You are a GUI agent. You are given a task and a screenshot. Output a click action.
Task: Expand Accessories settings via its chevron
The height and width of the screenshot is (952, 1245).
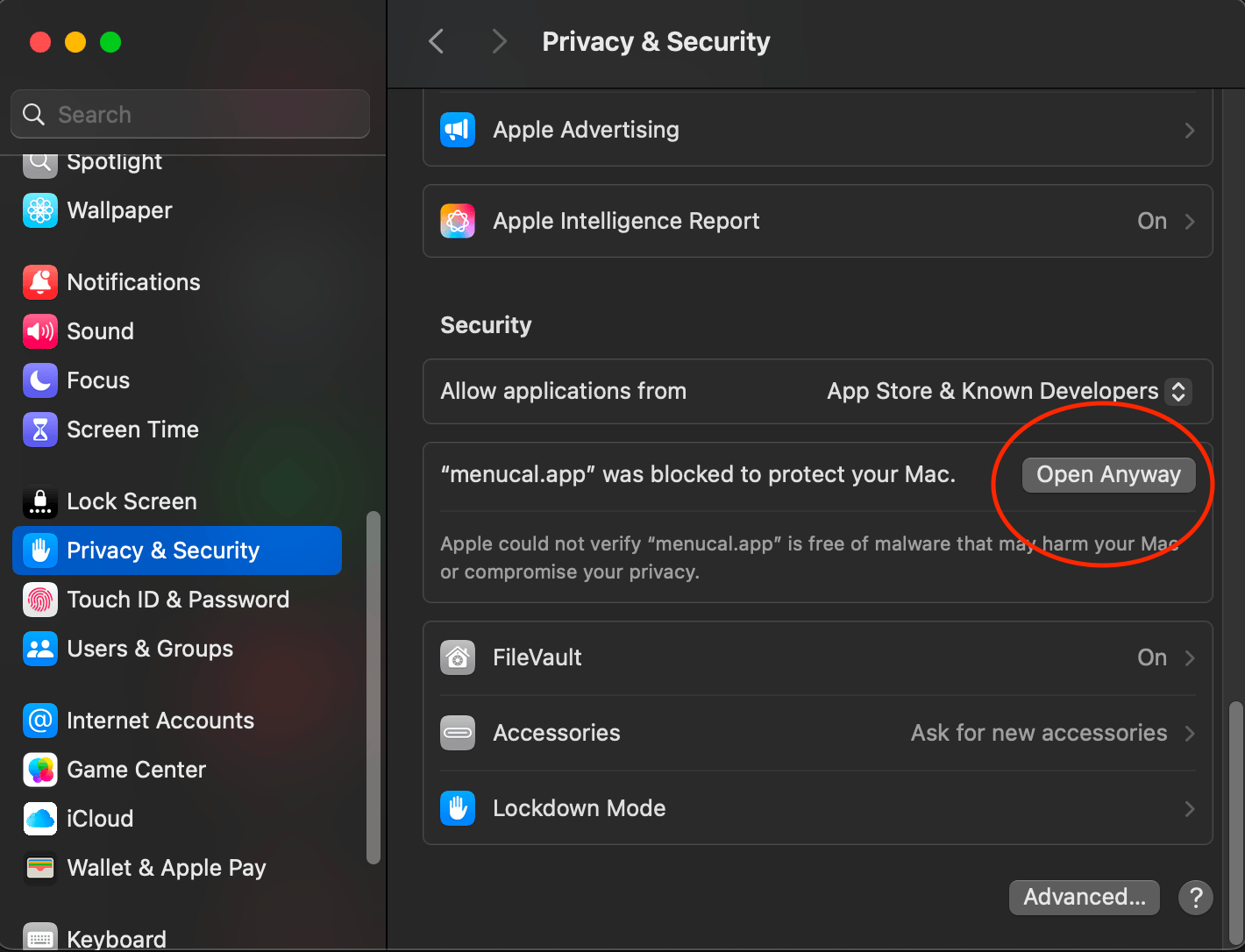(1190, 734)
